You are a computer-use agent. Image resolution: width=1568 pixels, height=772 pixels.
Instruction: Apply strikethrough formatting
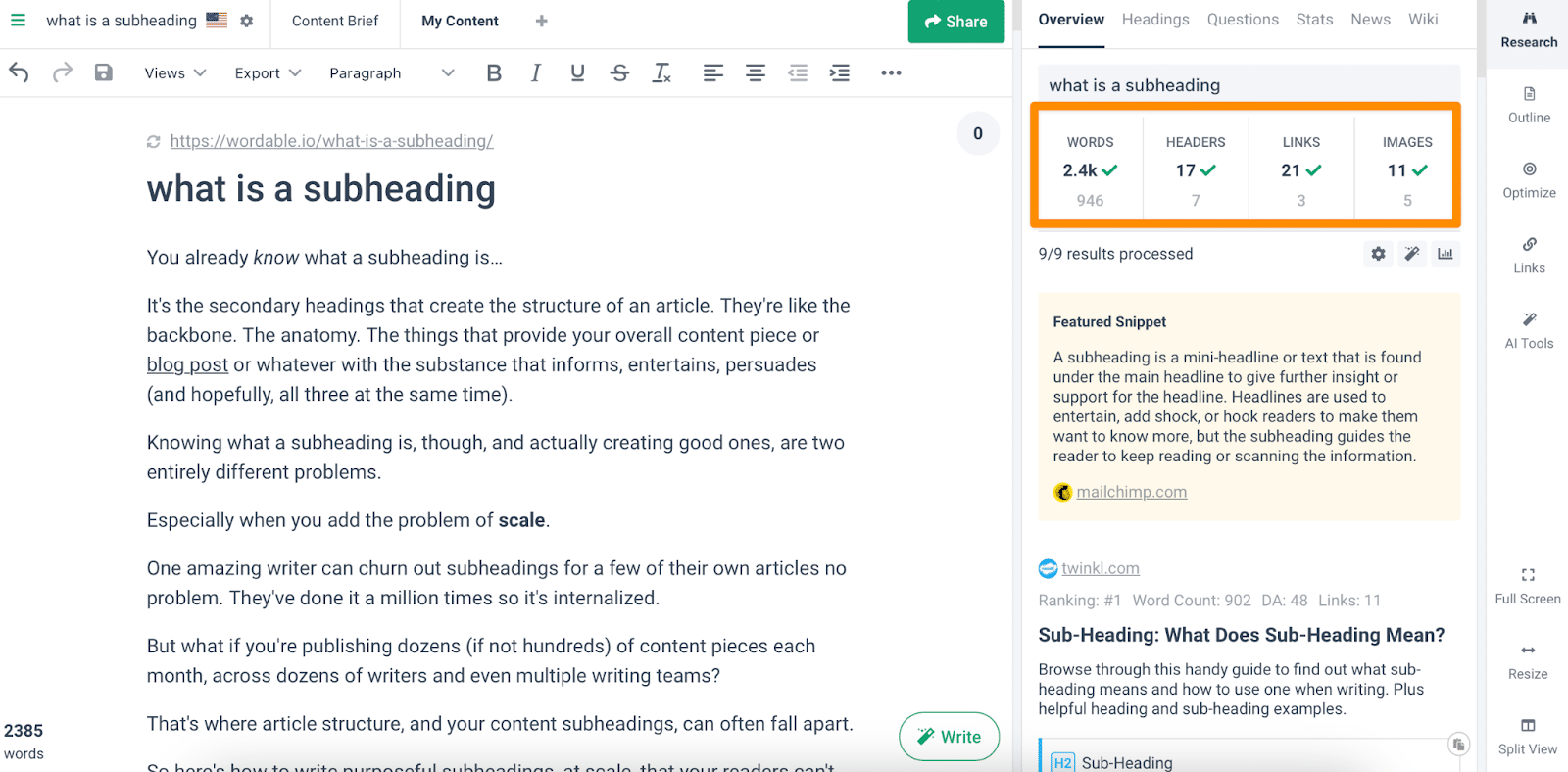click(619, 72)
